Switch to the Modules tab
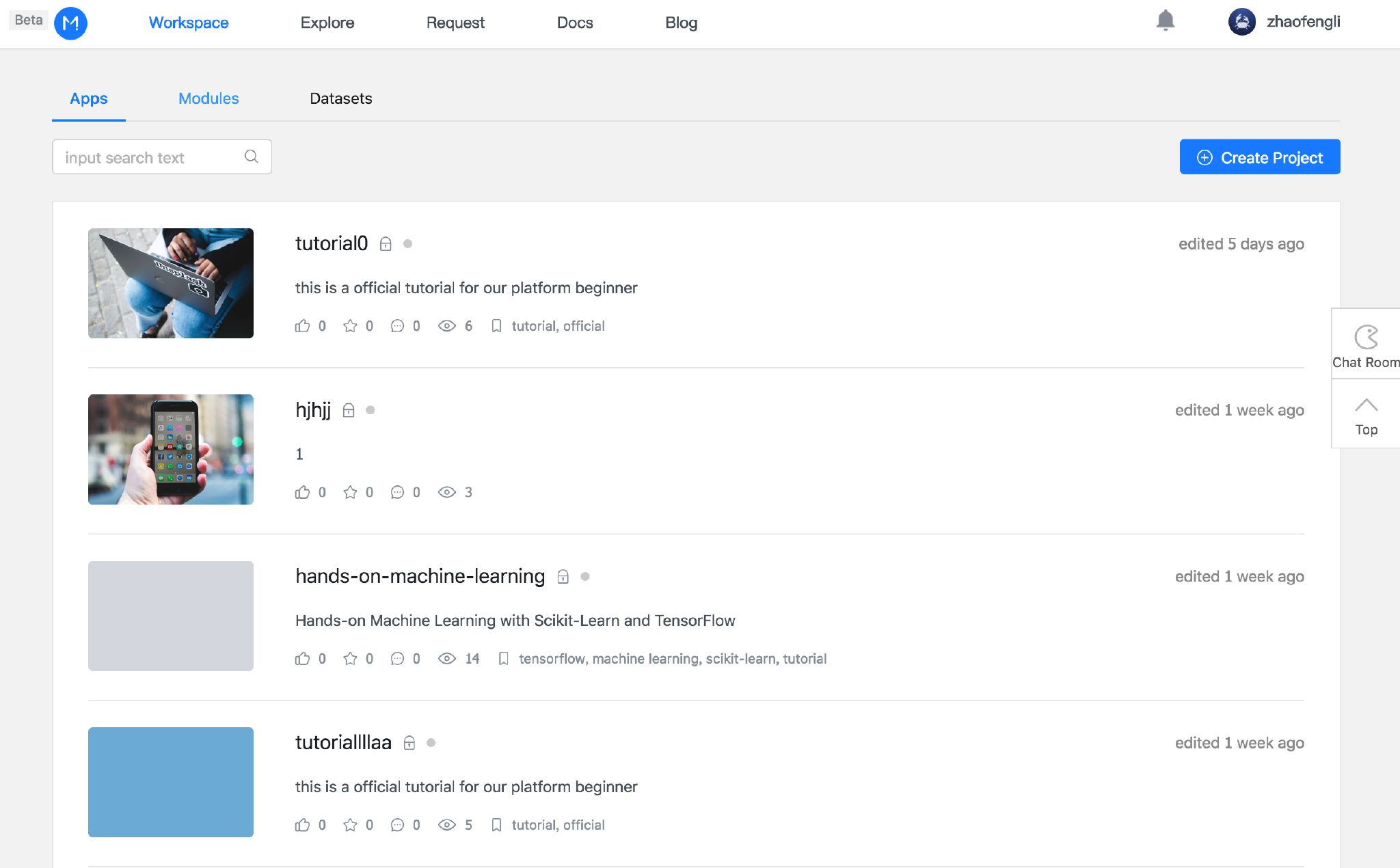The image size is (1400, 868). click(x=208, y=98)
